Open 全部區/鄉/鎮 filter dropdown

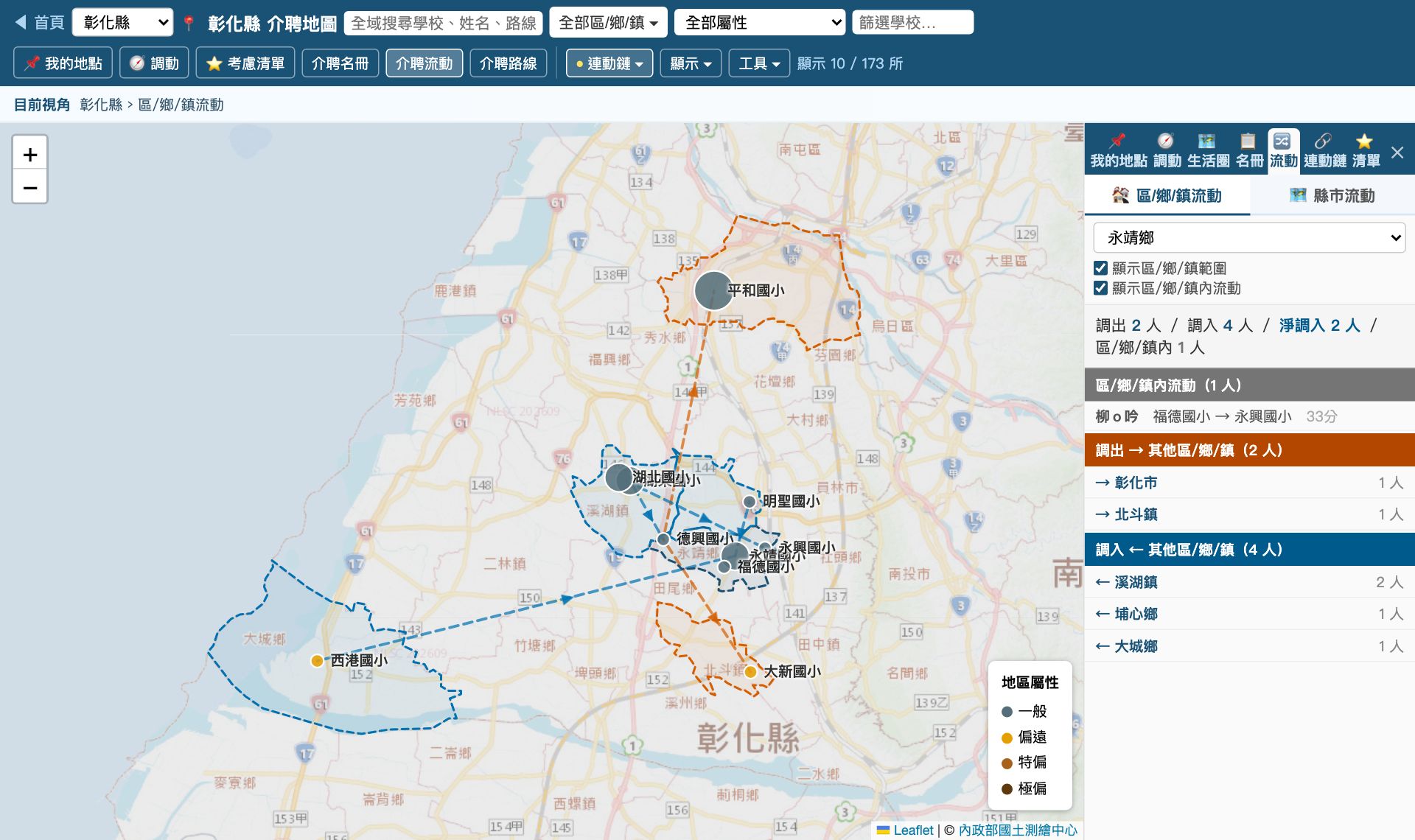click(x=608, y=22)
